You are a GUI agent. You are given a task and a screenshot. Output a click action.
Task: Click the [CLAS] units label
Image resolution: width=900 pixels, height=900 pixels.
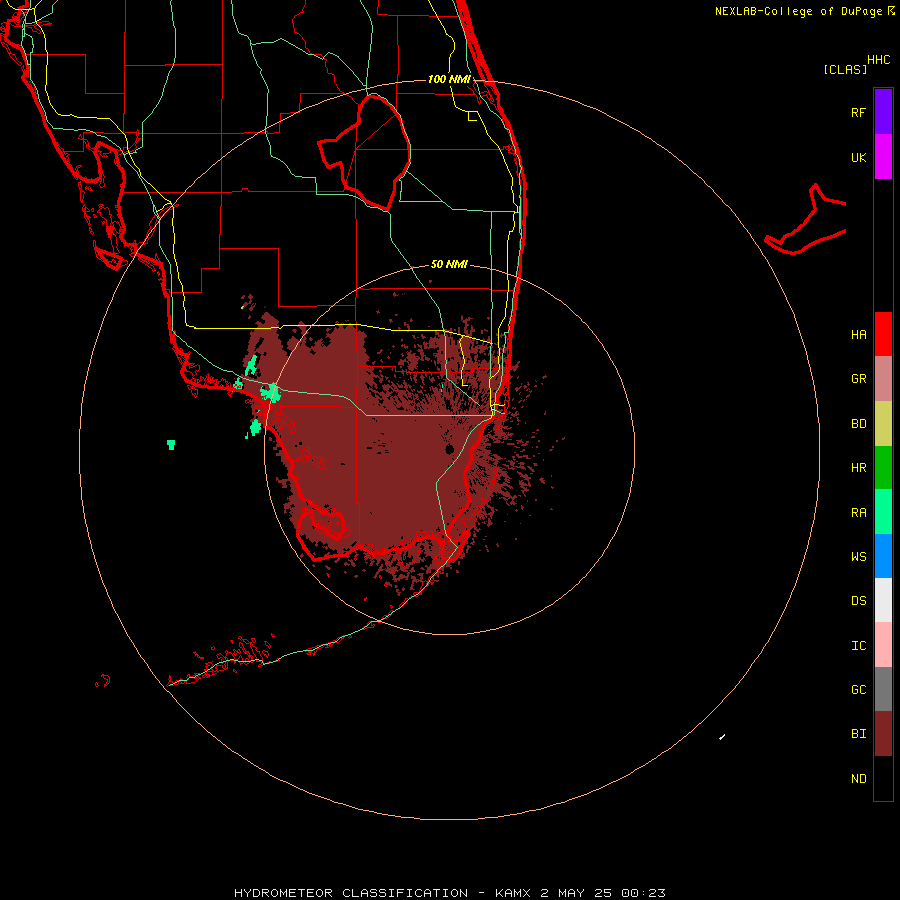(x=845, y=69)
